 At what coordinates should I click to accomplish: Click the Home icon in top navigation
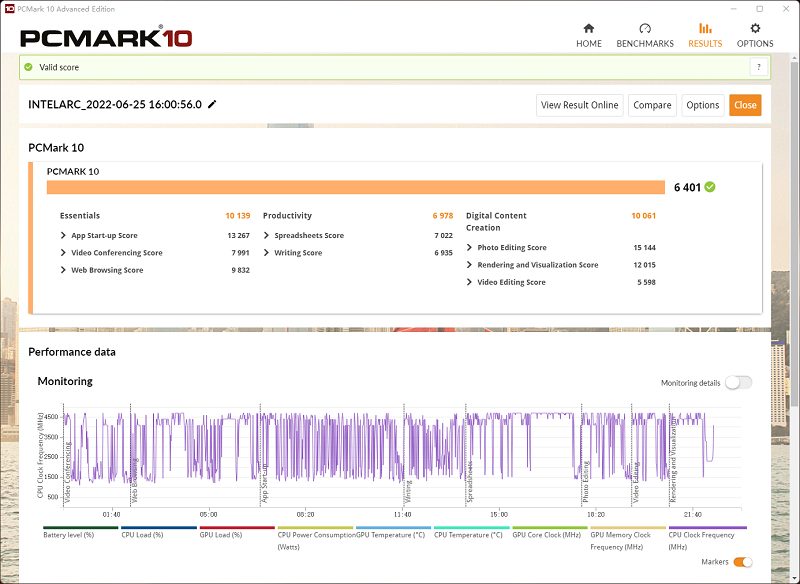click(x=589, y=29)
